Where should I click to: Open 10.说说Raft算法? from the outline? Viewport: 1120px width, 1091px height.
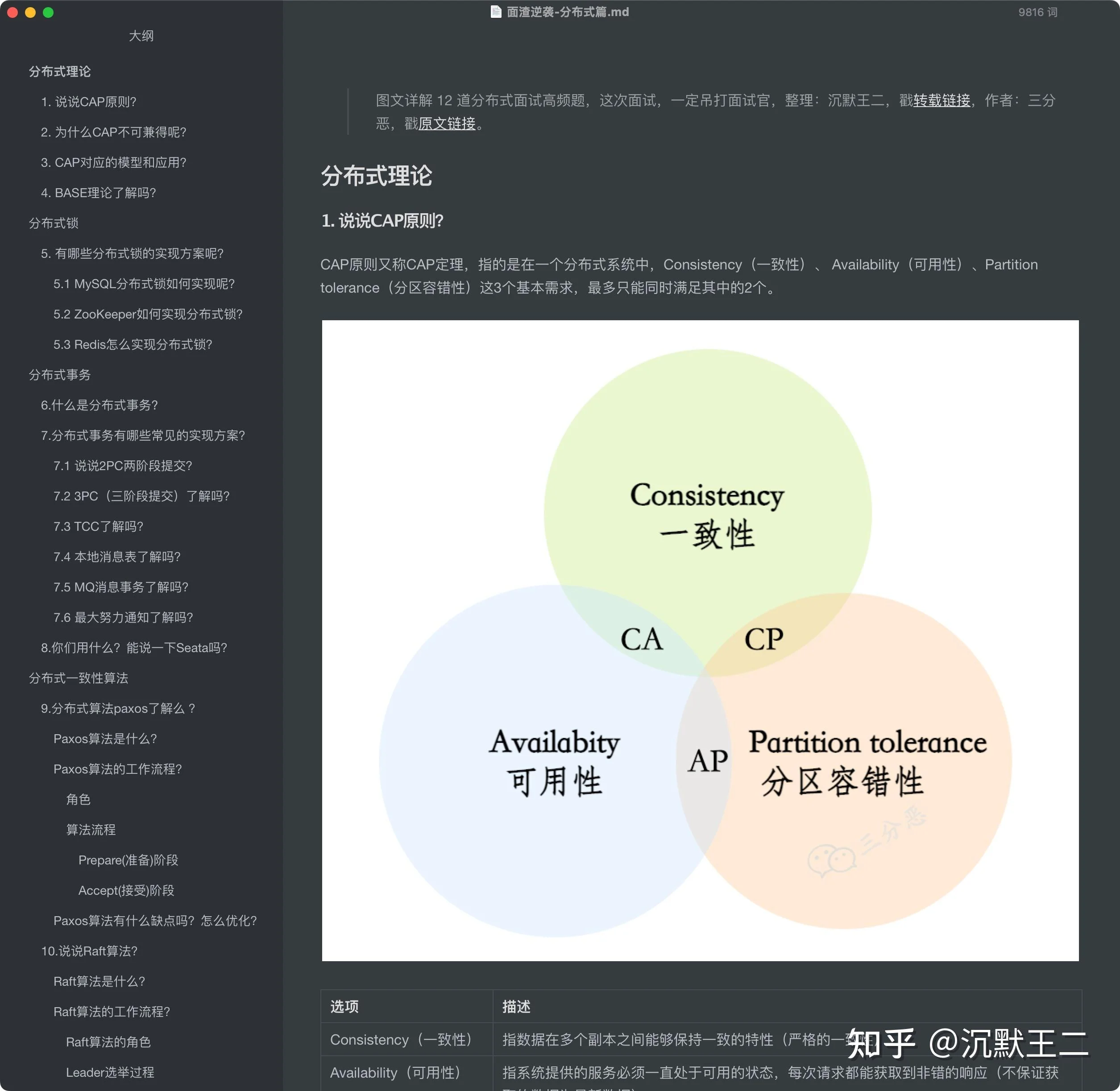pyautogui.click(x=89, y=950)
